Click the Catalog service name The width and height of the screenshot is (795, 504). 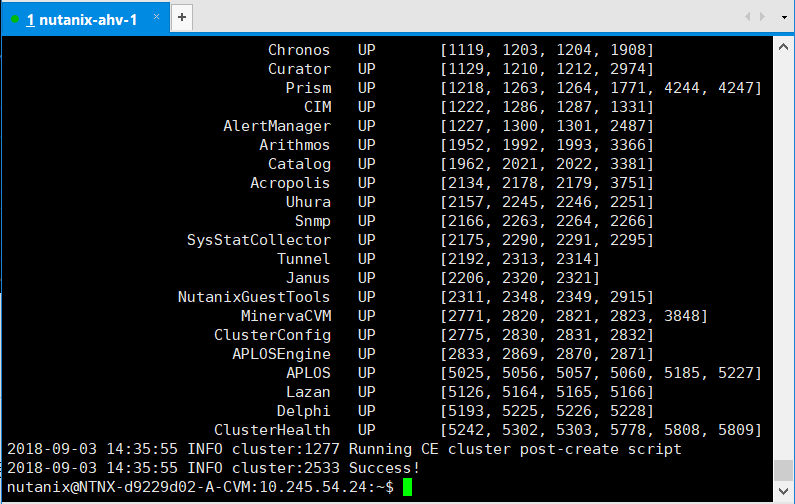pyautogui.click(x=299, y=164)
